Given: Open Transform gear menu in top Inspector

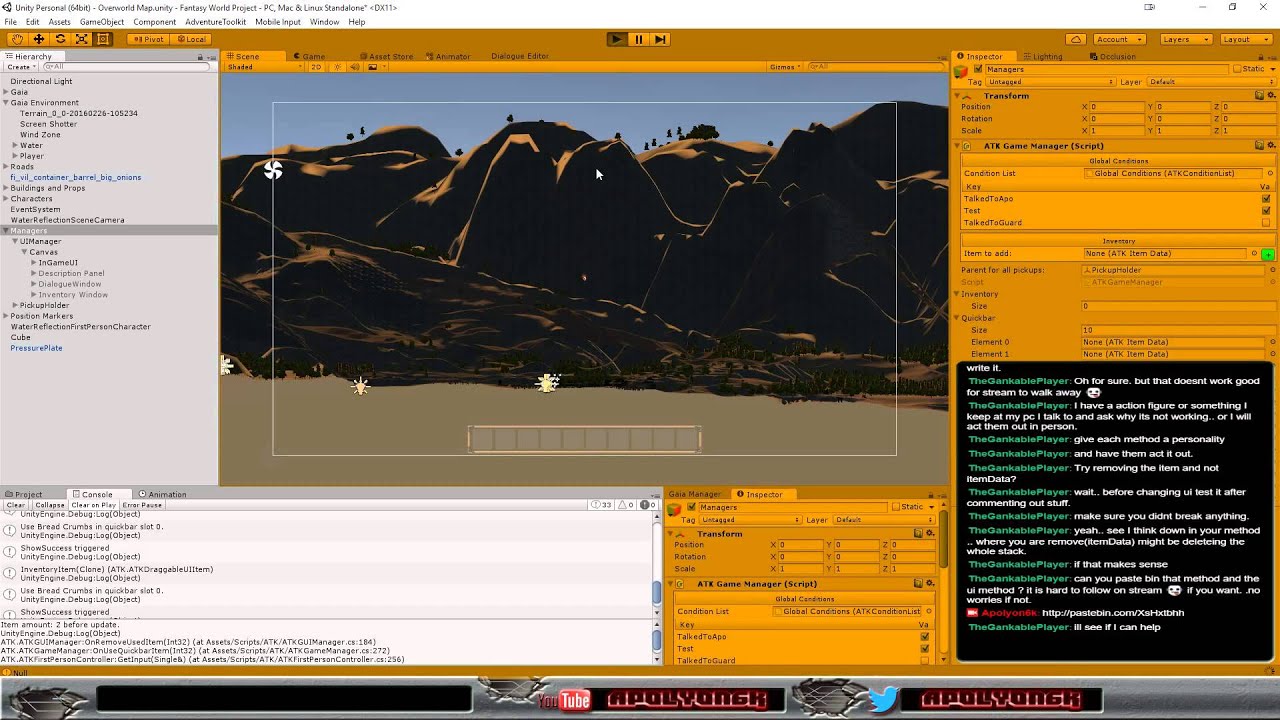Looking at the screenshot, I should click(1271, 96).
